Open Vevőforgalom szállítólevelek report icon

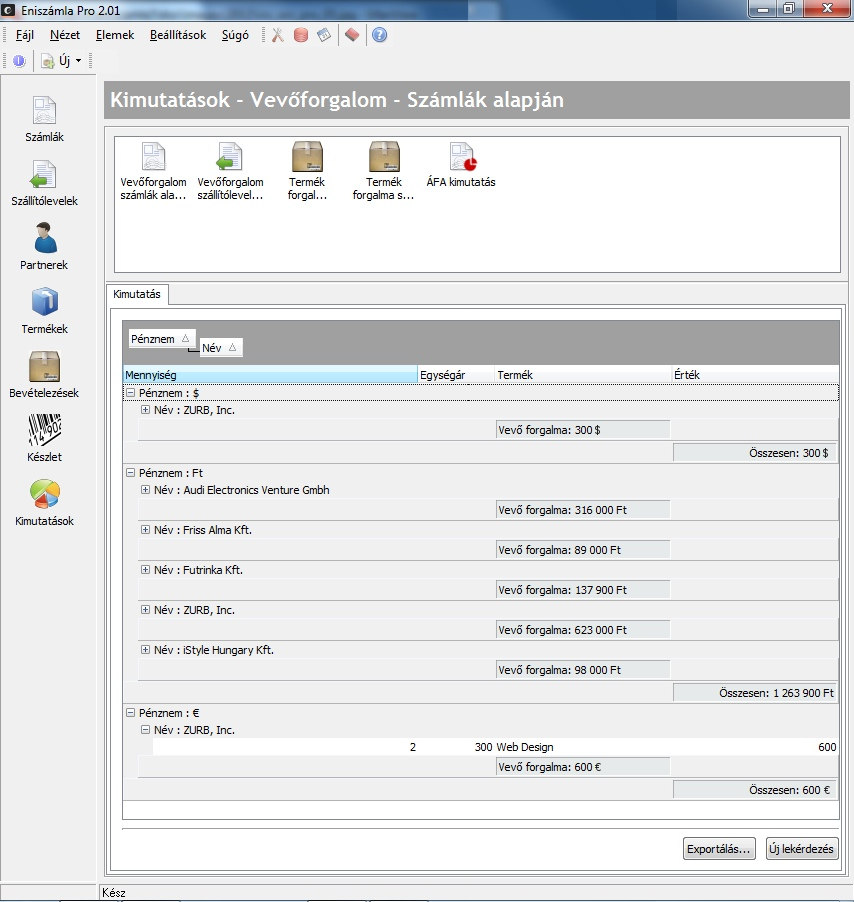tap(230, 158)
